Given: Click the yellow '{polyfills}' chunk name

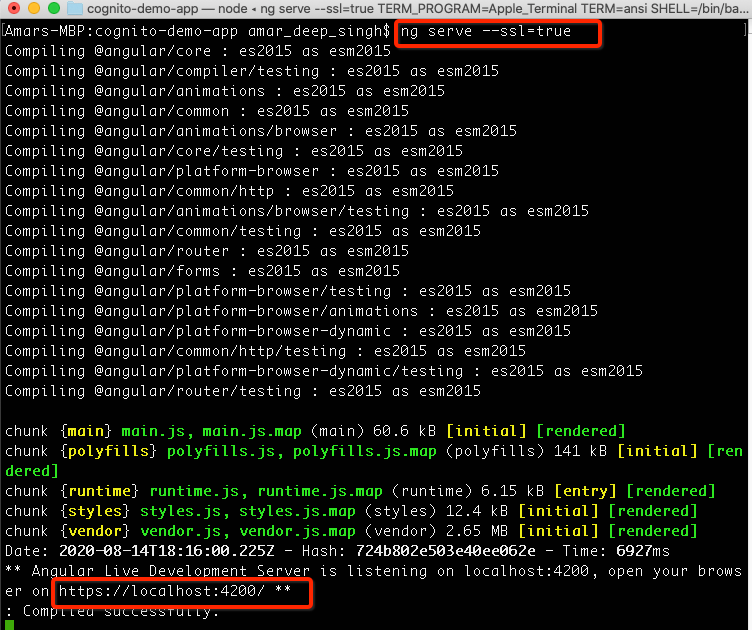Looking at the screenshot, I should click(x=108, y=452).
